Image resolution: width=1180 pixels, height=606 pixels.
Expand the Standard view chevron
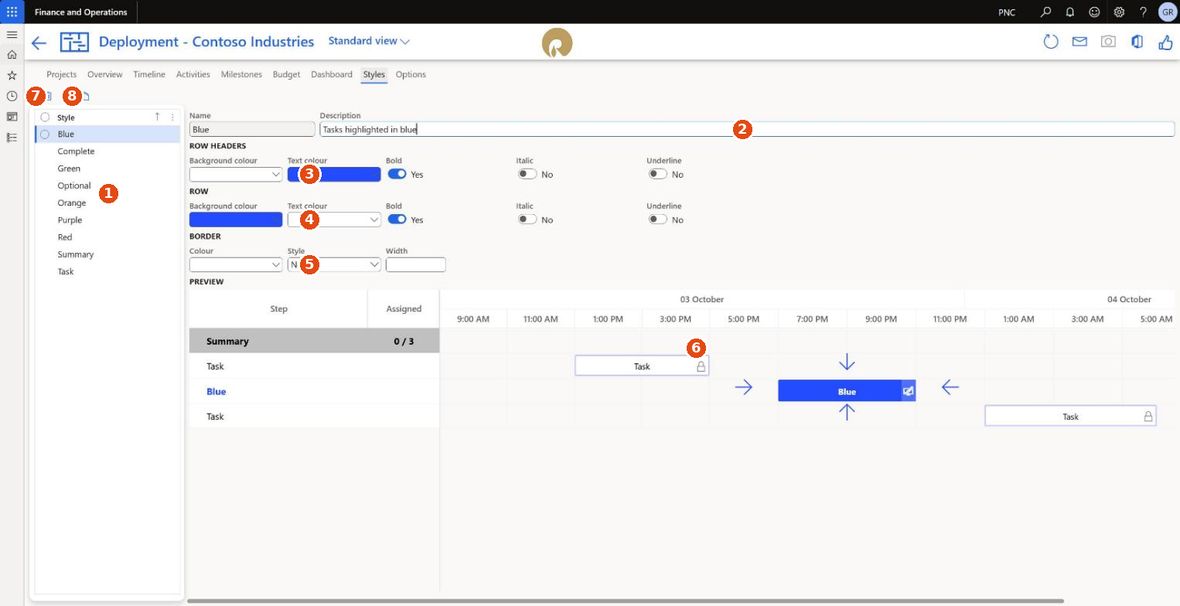click(405, 41)
